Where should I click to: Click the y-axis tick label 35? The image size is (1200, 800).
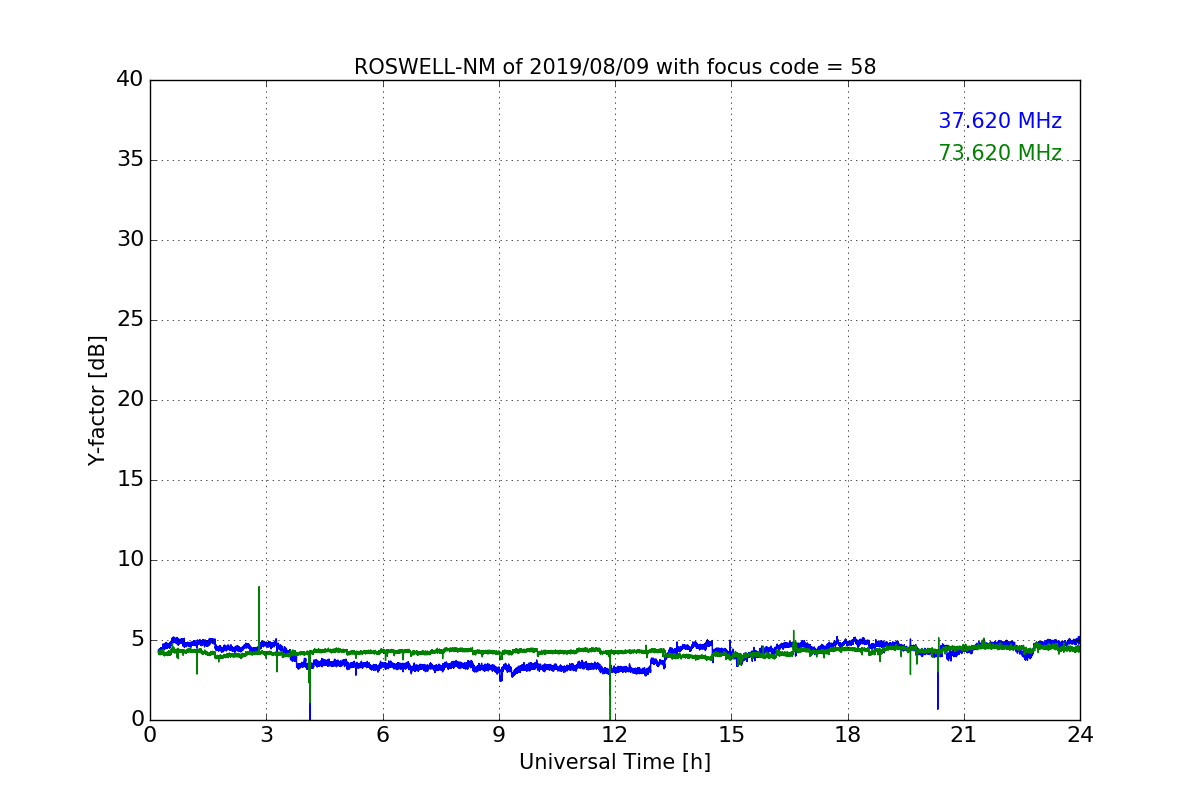[130, 160]
